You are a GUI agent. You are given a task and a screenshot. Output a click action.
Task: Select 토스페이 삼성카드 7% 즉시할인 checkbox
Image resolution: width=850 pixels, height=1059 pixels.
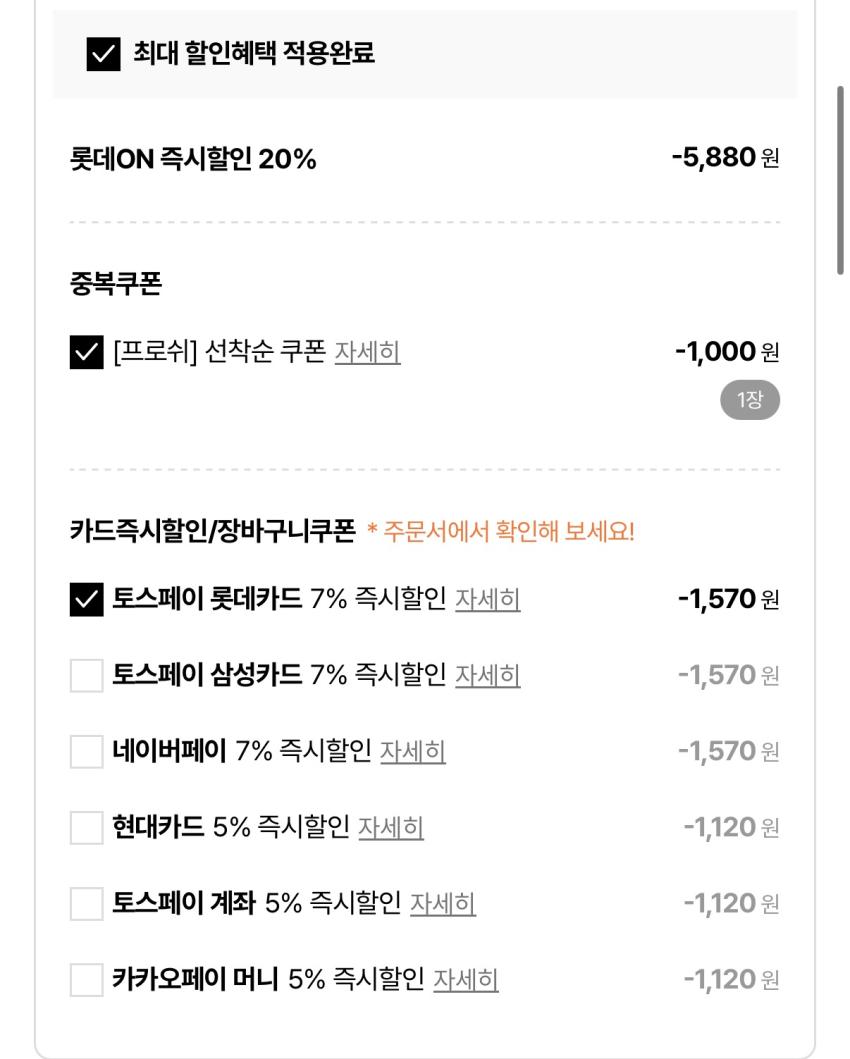click(x=86, y=676)
